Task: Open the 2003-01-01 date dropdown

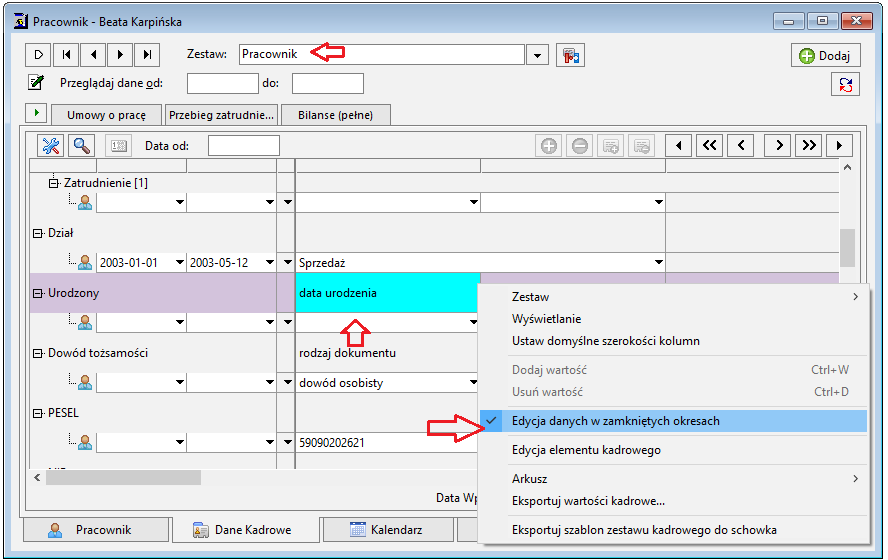Action: [x=180, y=262]
